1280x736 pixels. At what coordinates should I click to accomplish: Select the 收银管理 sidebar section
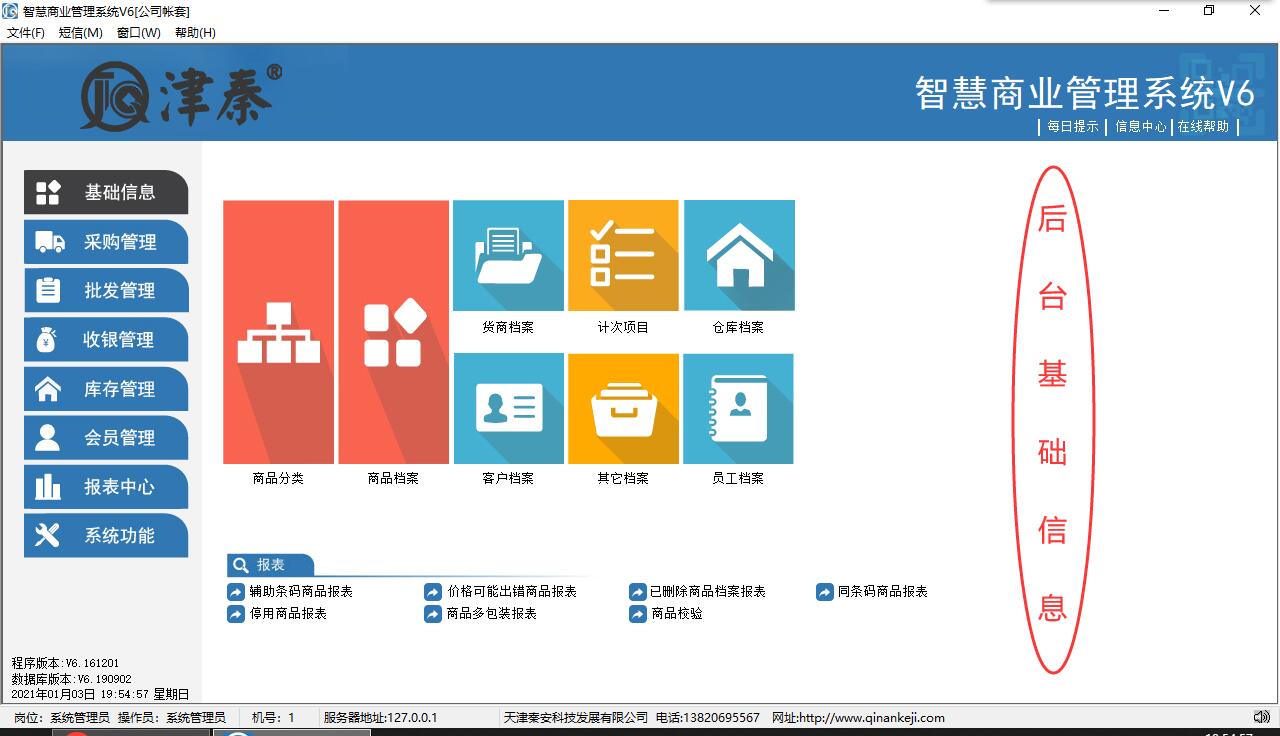tap(106, 340)
